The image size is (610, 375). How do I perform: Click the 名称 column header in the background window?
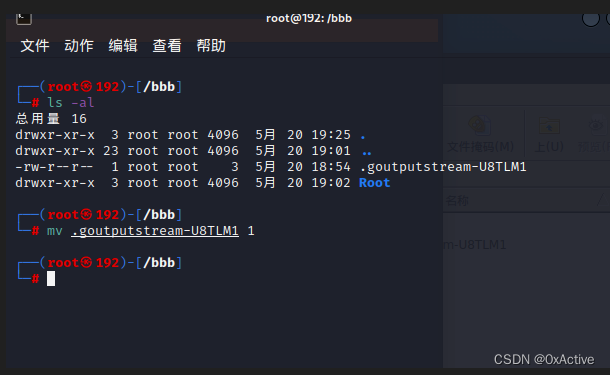pos(457,201)
